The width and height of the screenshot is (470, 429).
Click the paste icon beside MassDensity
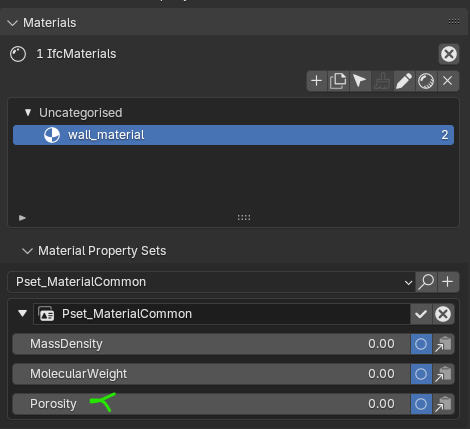[x=443, y=344]
